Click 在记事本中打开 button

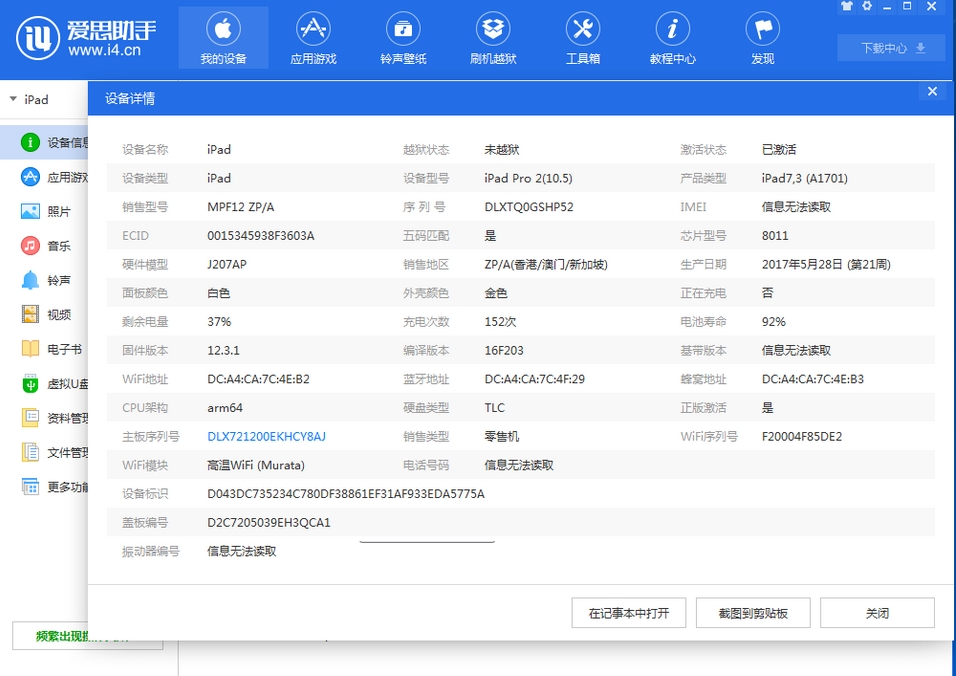click(629, 613)
